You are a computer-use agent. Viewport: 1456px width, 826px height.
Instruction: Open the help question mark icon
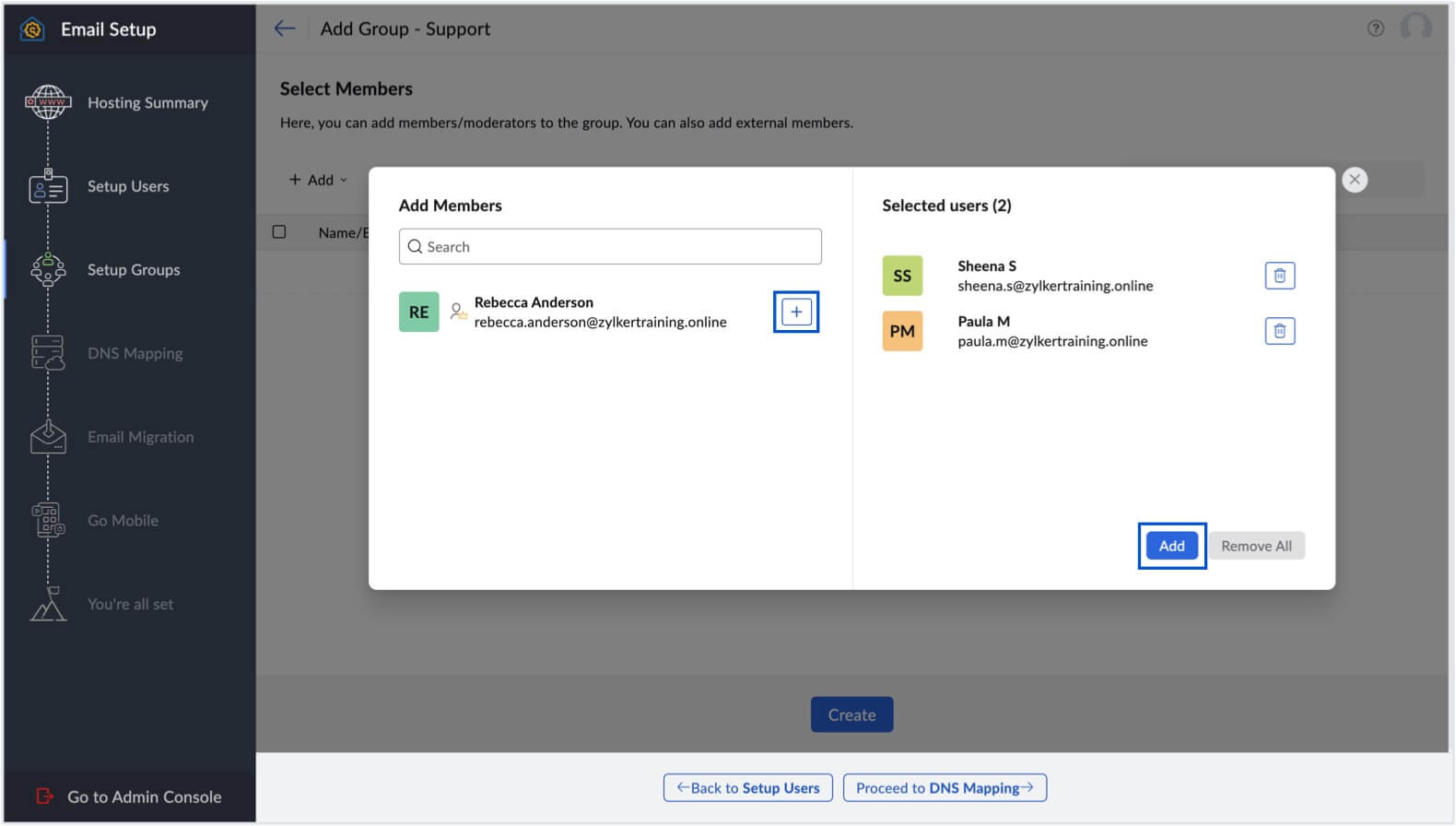pyautogui.click(x=1375, y=29)
